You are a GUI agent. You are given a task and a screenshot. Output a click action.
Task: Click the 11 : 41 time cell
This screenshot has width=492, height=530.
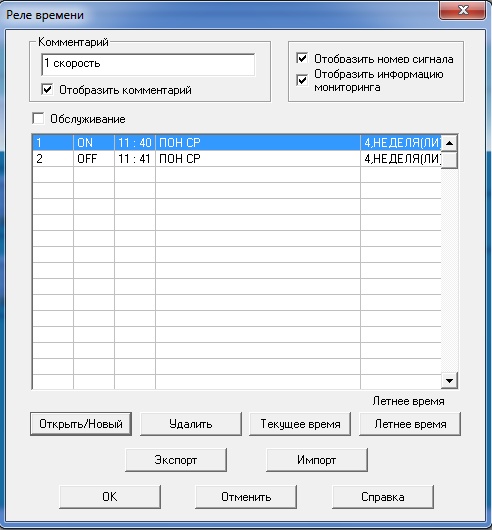[135, 159]
